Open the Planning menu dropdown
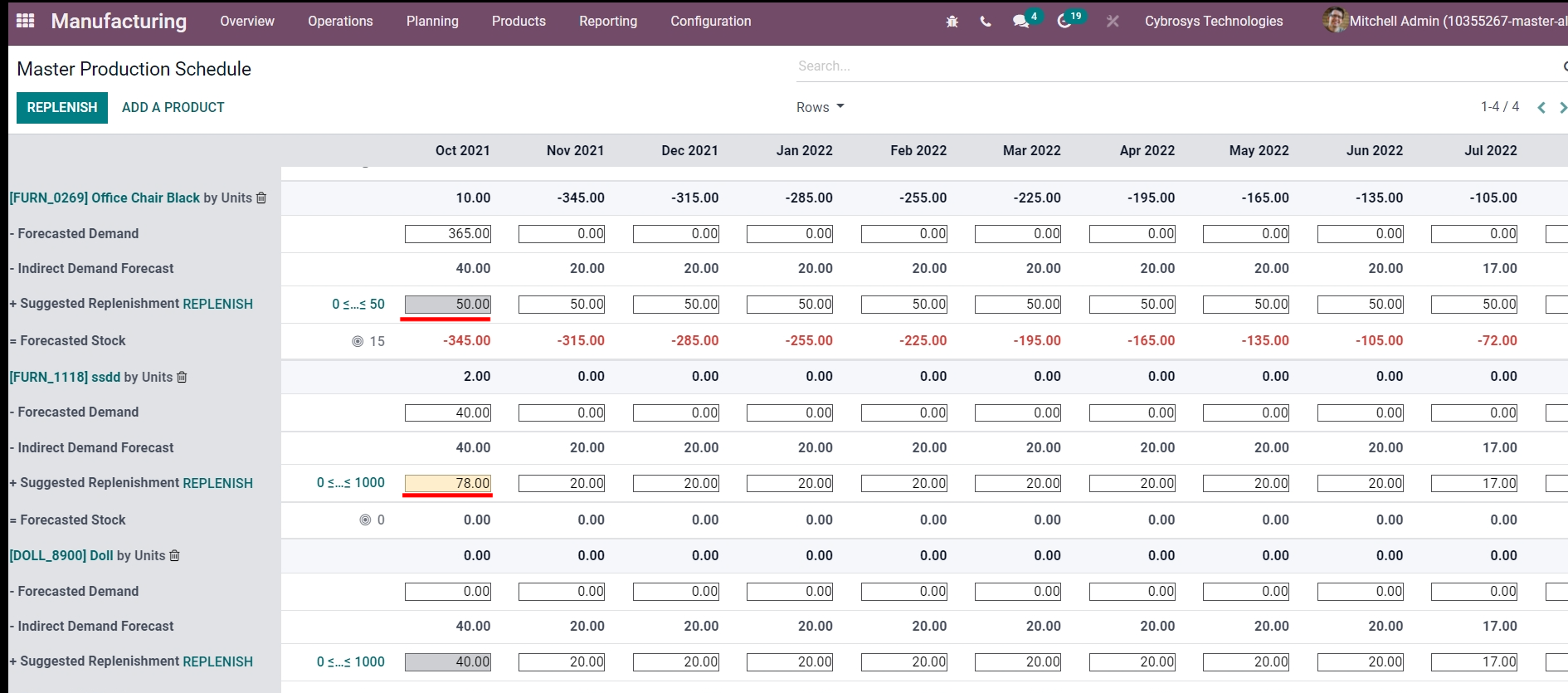 pos(431,22)
